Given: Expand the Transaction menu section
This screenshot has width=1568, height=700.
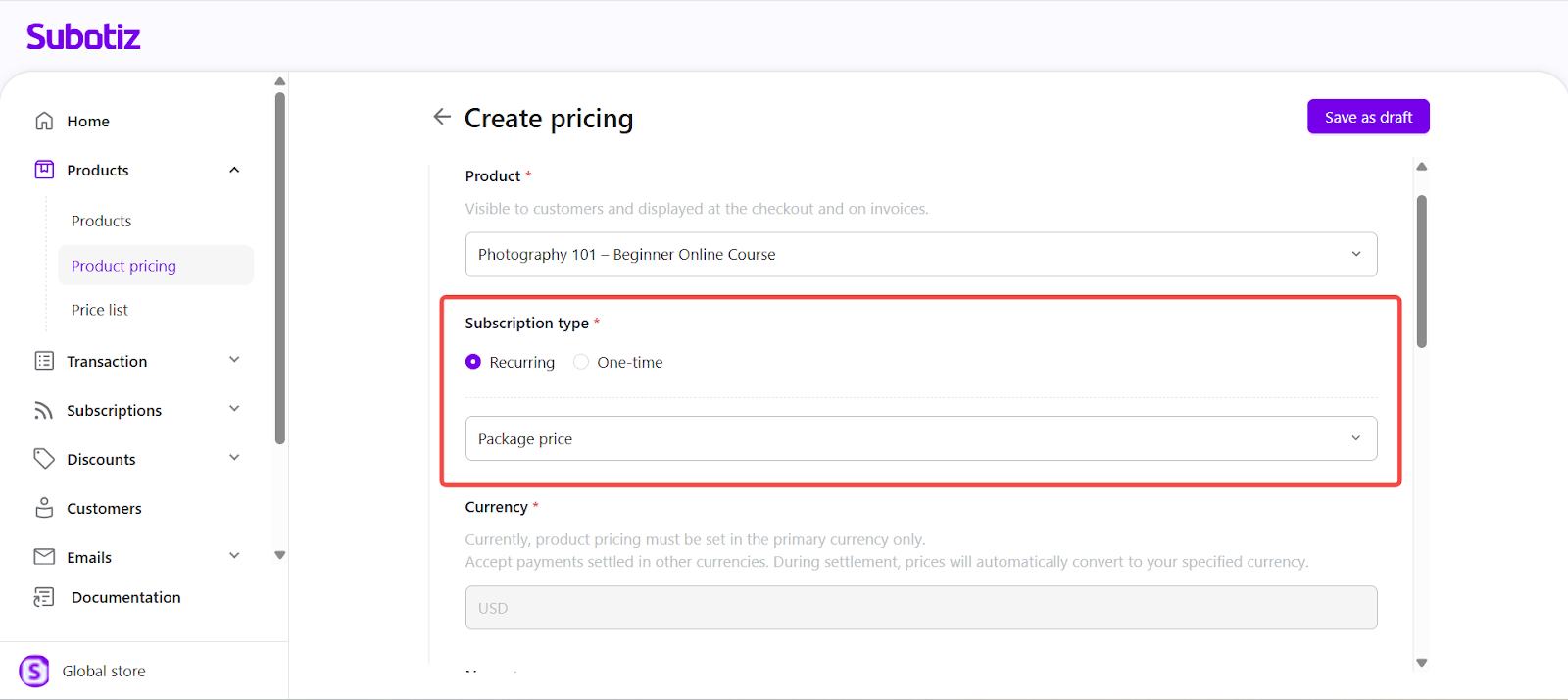Looking at the screenshot, I should pyautogui.click(x=234, y=360).
